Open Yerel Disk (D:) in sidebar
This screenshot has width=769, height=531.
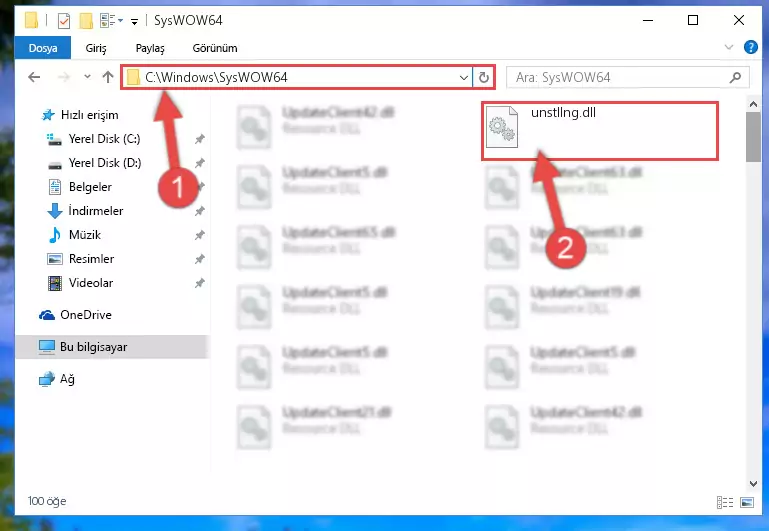click(104, 163)
